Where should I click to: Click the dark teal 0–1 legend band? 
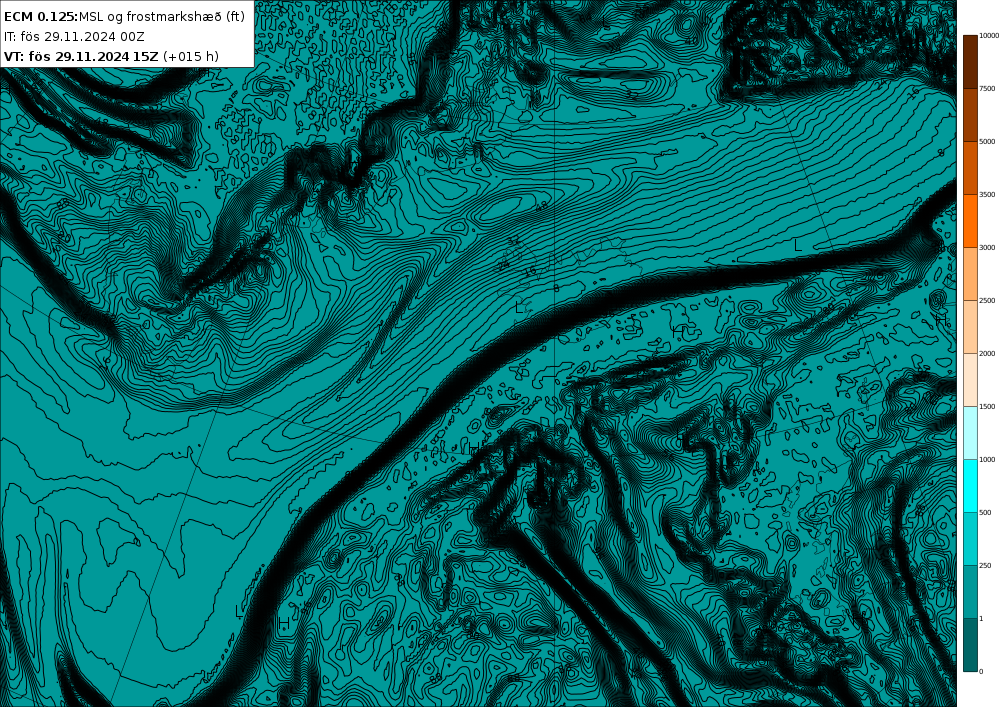click(970, 645)
